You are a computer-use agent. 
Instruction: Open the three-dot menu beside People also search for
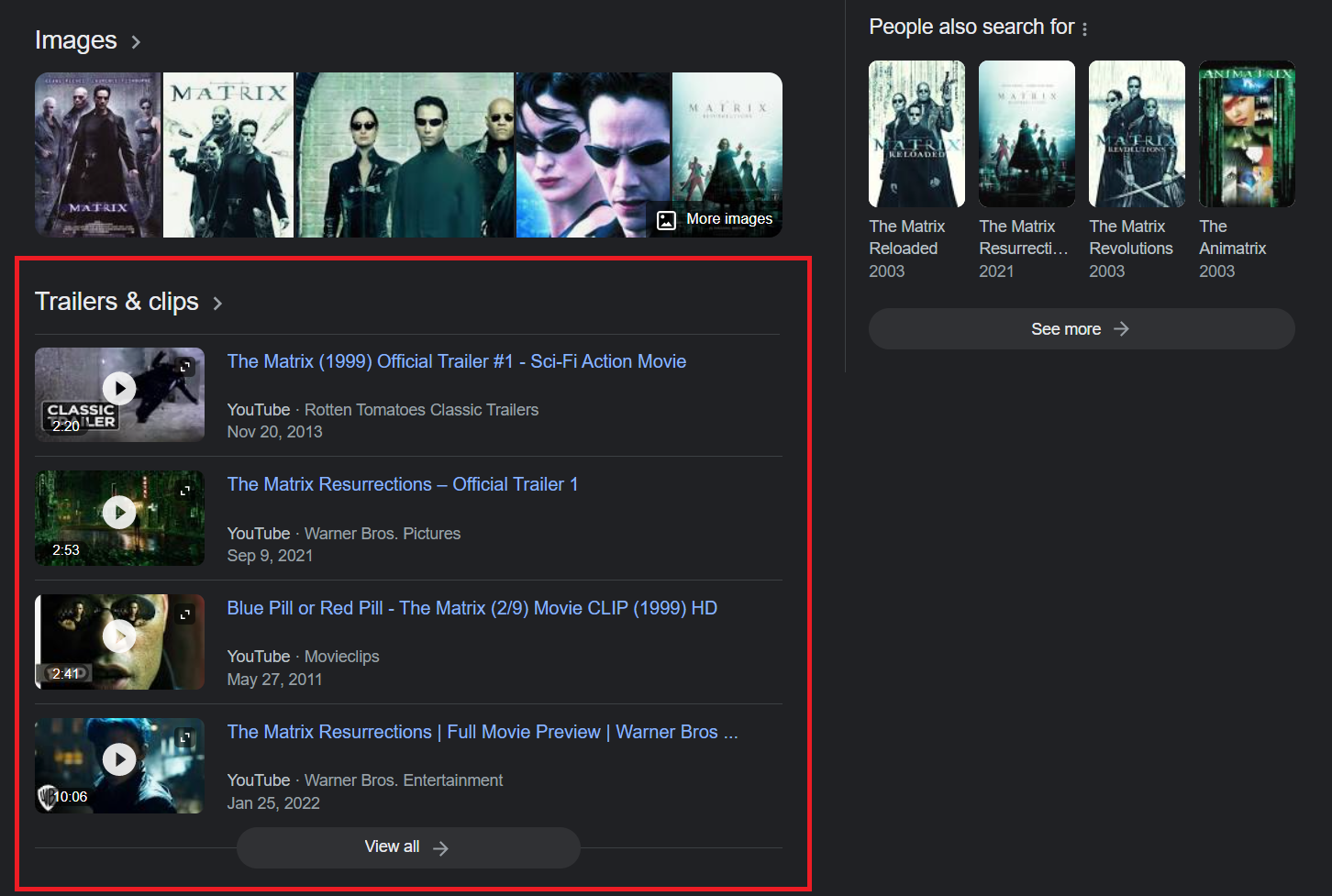coord(1084,29)
